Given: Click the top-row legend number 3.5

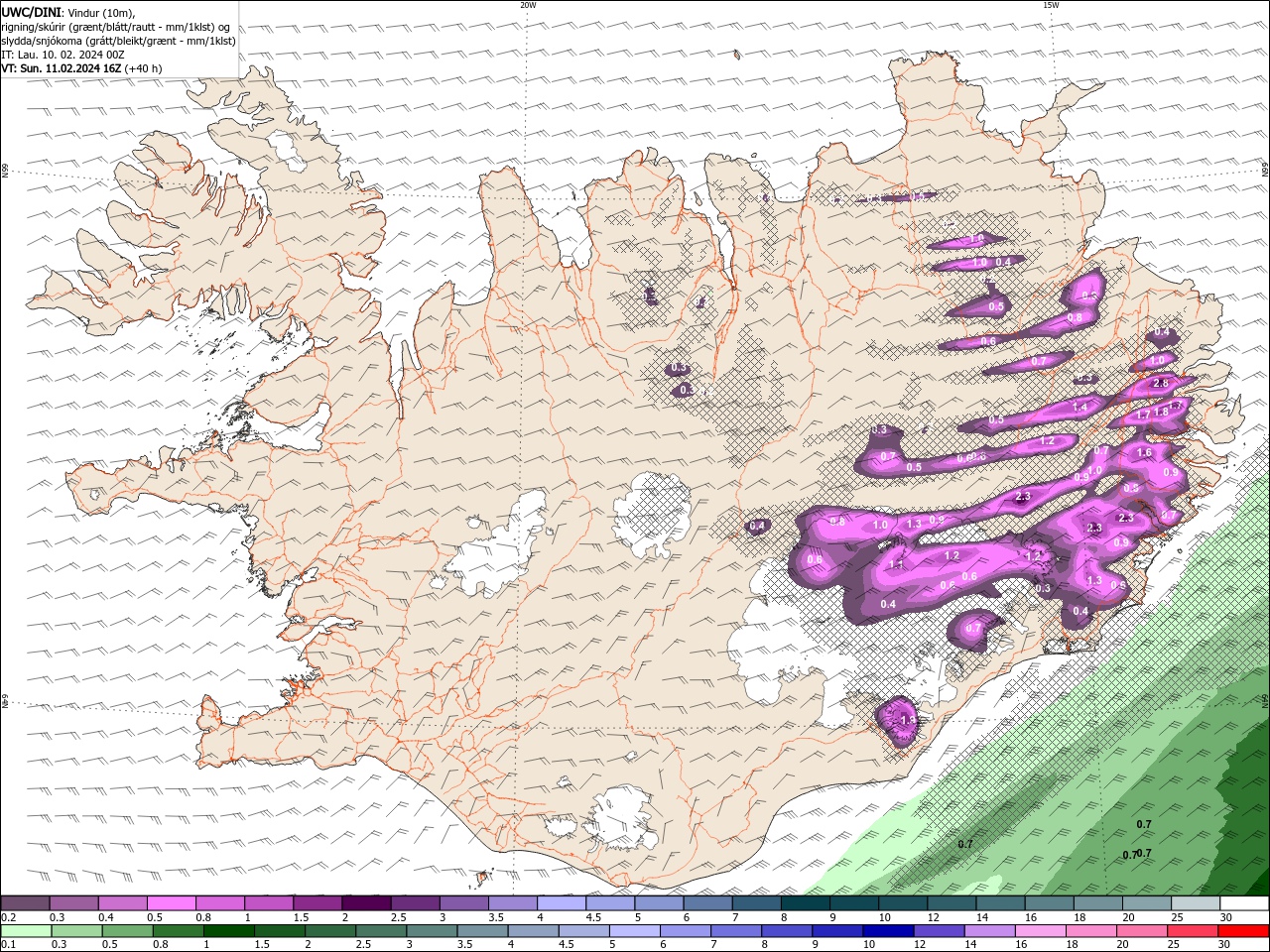Looking at the screenshot, I should coord(496,918).
